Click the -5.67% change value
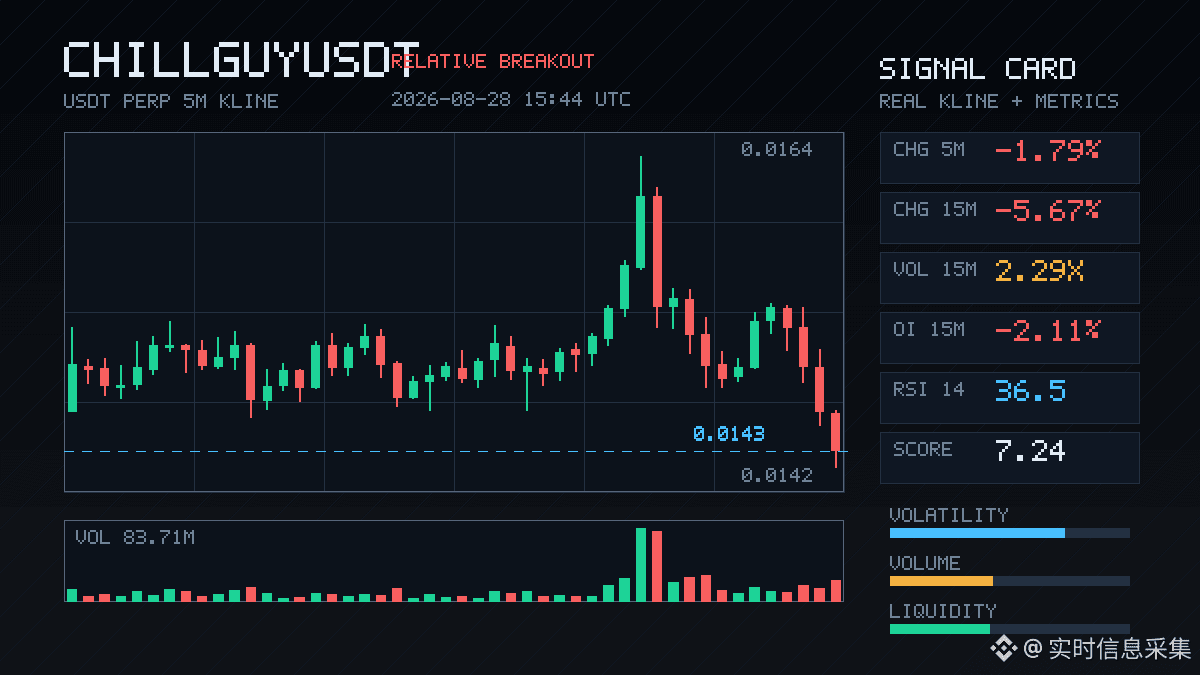 [1048, 211]
